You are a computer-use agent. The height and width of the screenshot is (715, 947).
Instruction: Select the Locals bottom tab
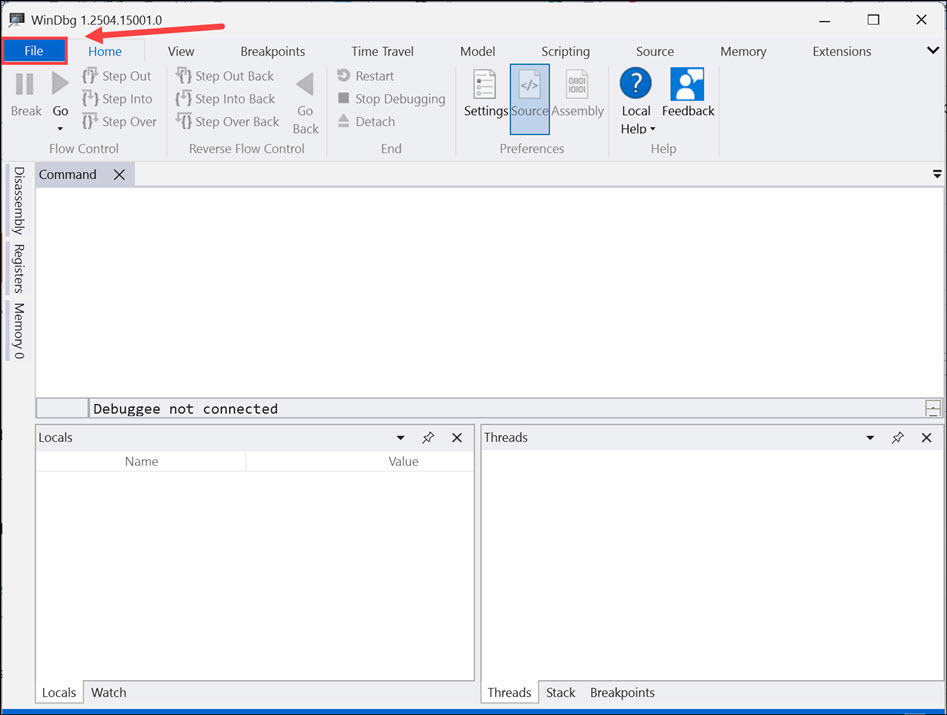tap(59, 693)
